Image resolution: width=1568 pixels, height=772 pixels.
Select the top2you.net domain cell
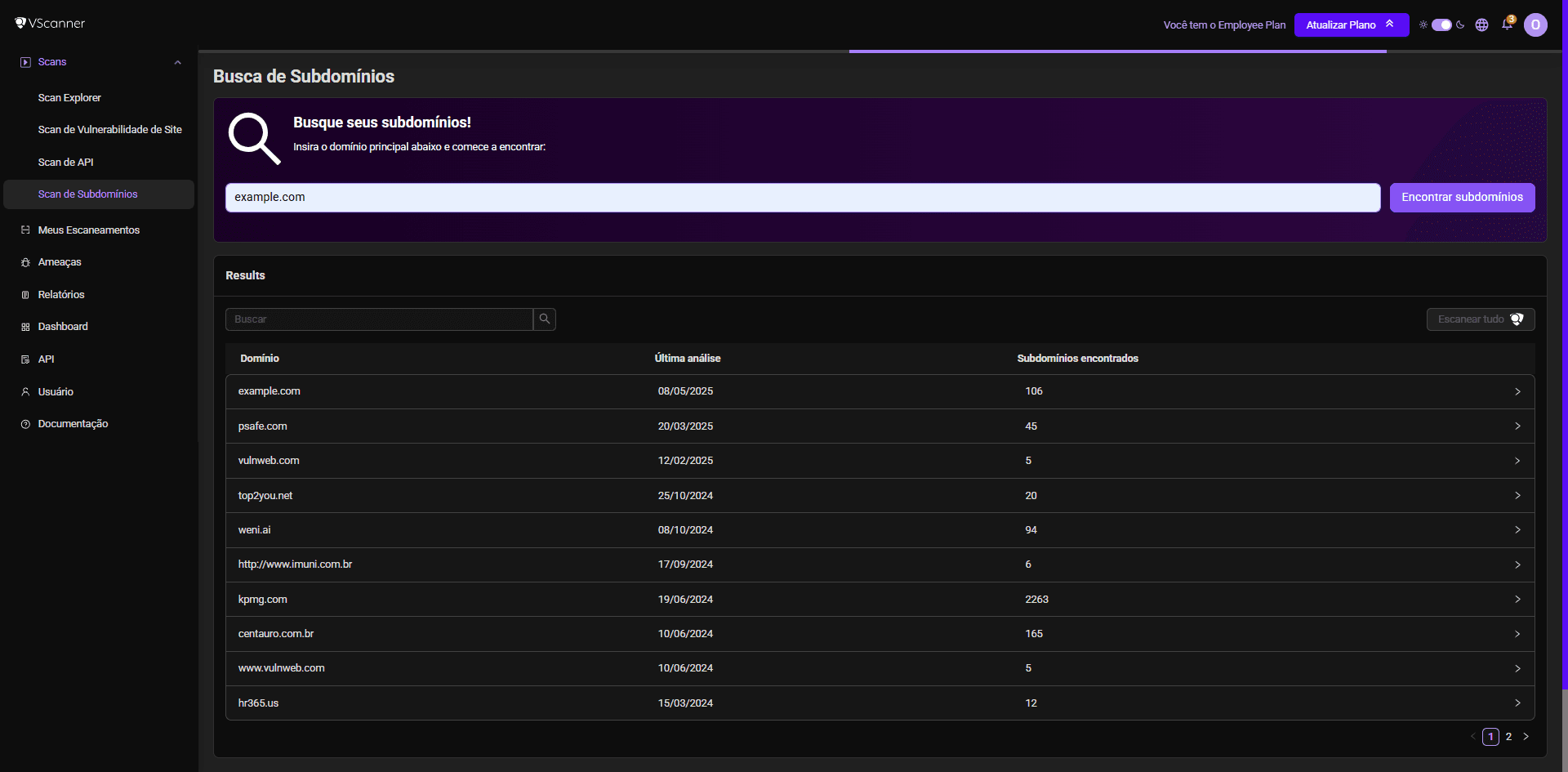pyautogui.click(x=265, y=496)
